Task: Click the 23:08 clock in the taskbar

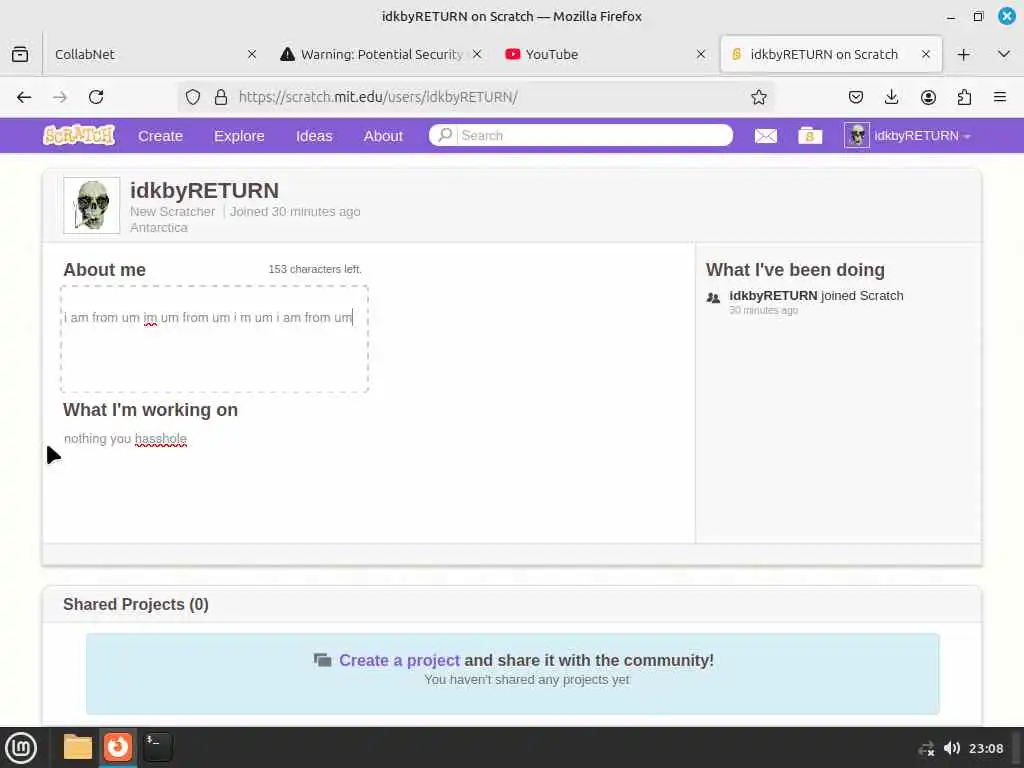Action: pyautogui.click(x=985, y=748)
